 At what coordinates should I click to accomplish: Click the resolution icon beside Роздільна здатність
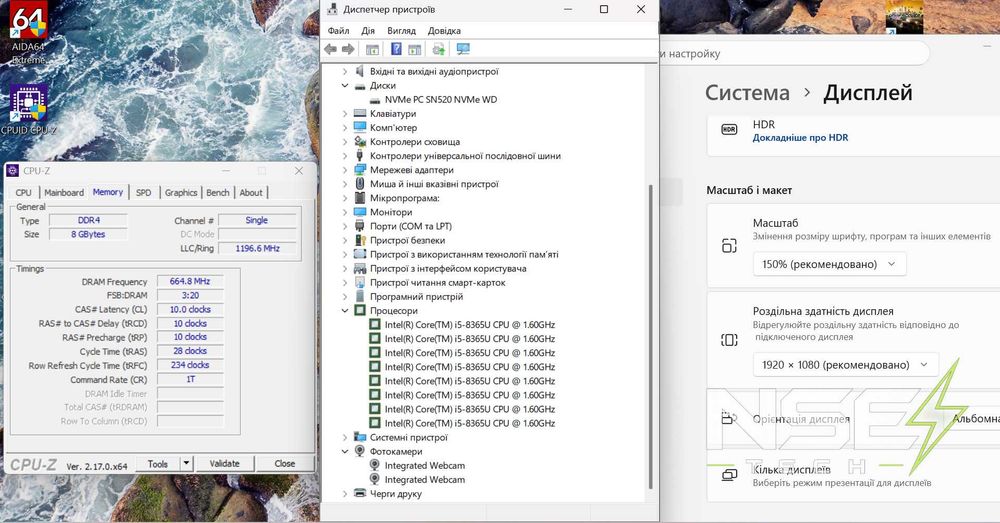729,339
